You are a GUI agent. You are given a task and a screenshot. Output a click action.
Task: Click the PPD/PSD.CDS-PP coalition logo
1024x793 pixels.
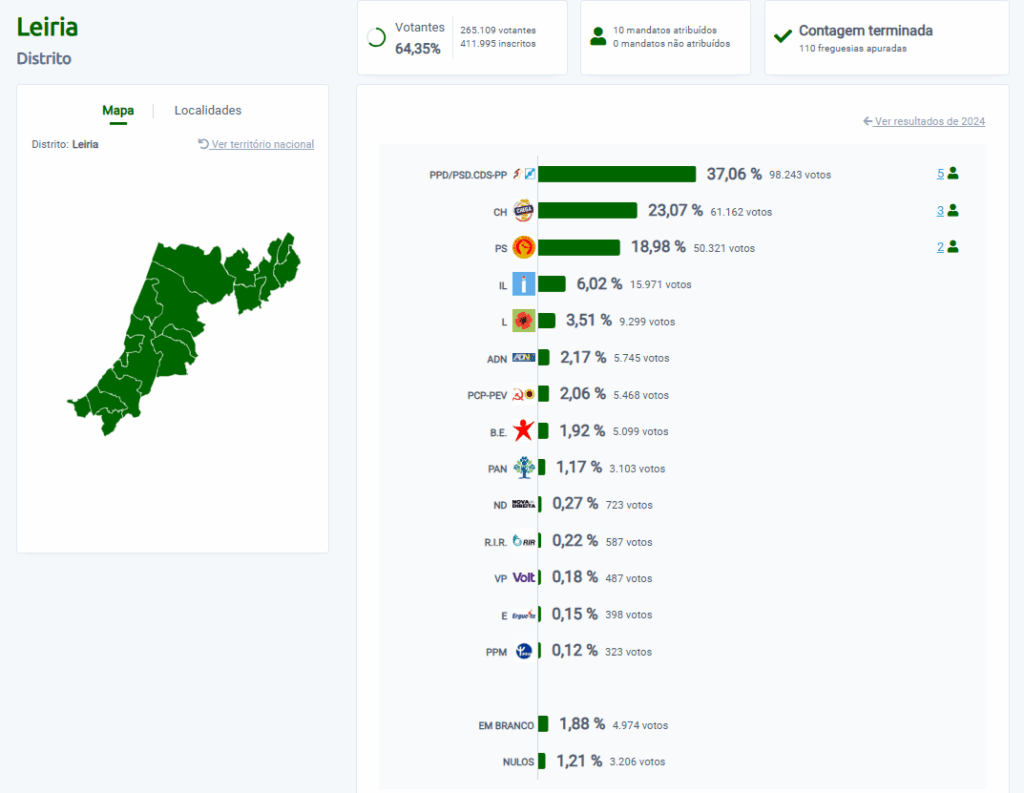coord(523,174)
